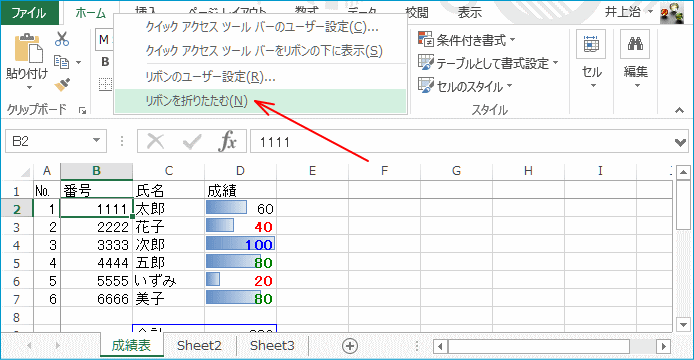Click the vertical scrollbar thumb

pyautogui.click(x=683, y=205)
